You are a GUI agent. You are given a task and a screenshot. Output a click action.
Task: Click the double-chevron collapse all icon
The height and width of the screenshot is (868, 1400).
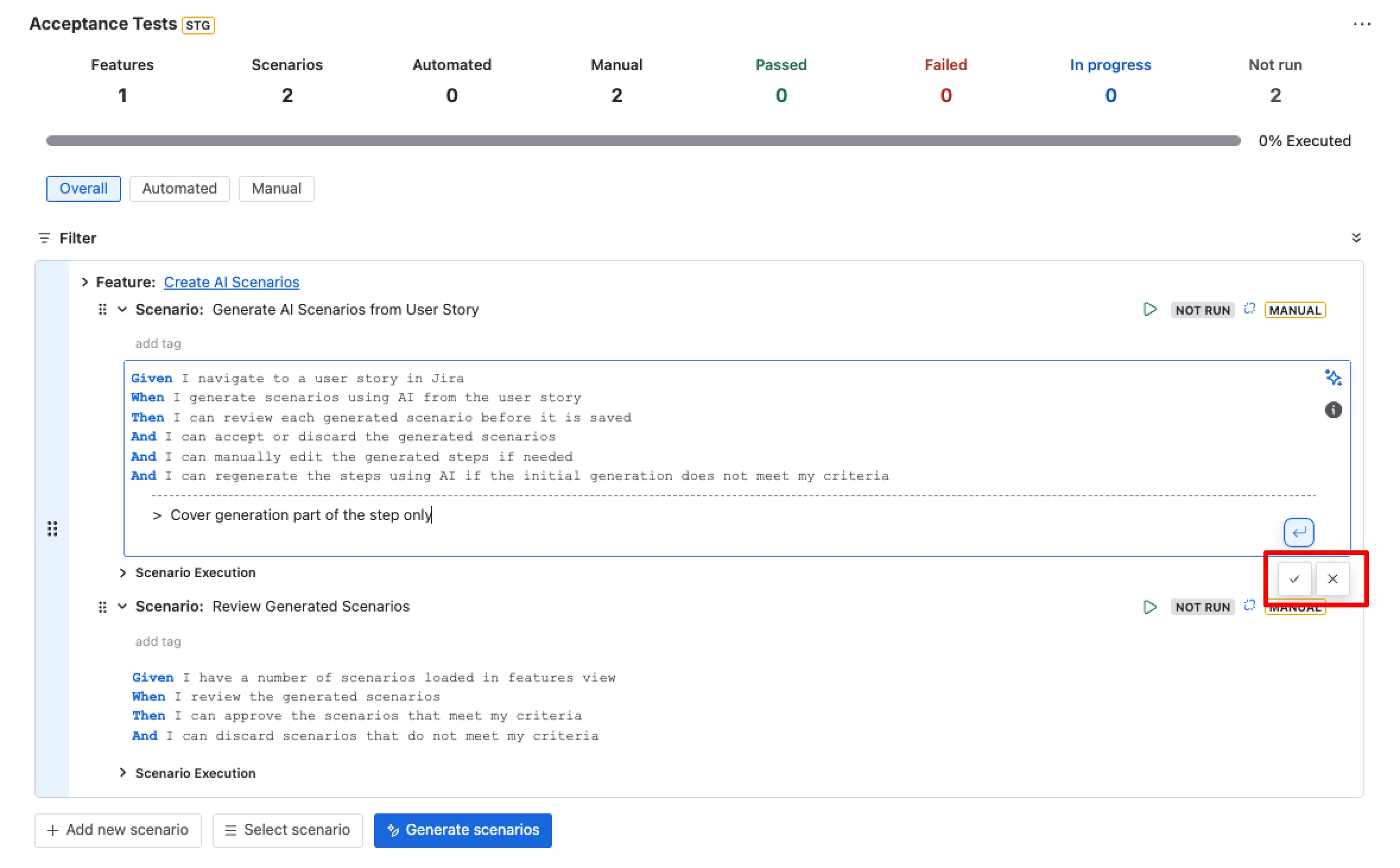coord(1356,237)
